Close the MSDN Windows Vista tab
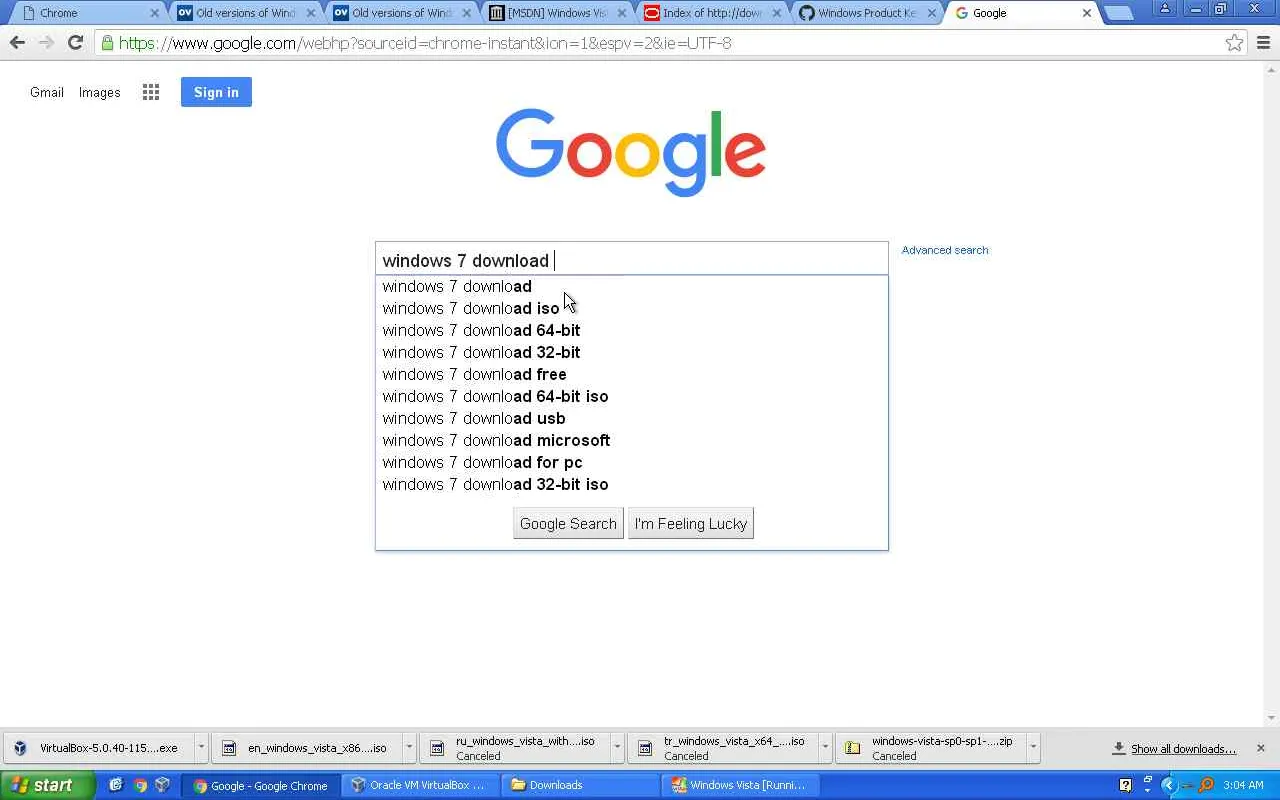 (622, 13)
